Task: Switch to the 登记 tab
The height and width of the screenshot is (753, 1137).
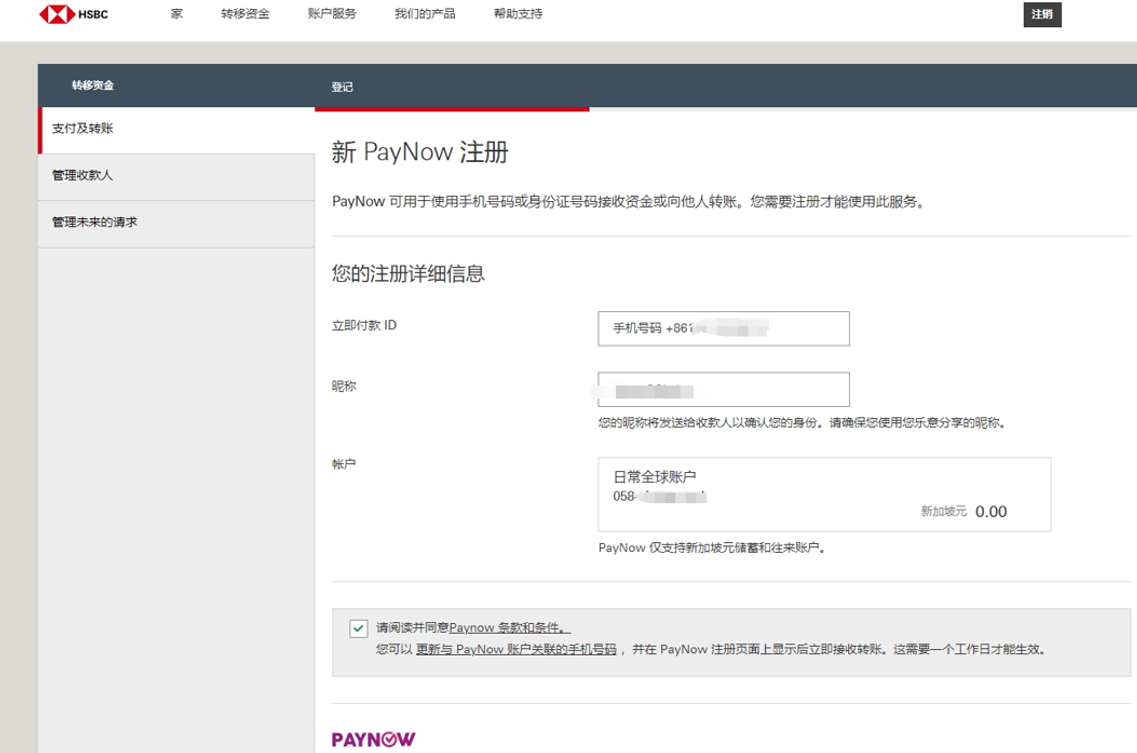Action: [340, 86]
